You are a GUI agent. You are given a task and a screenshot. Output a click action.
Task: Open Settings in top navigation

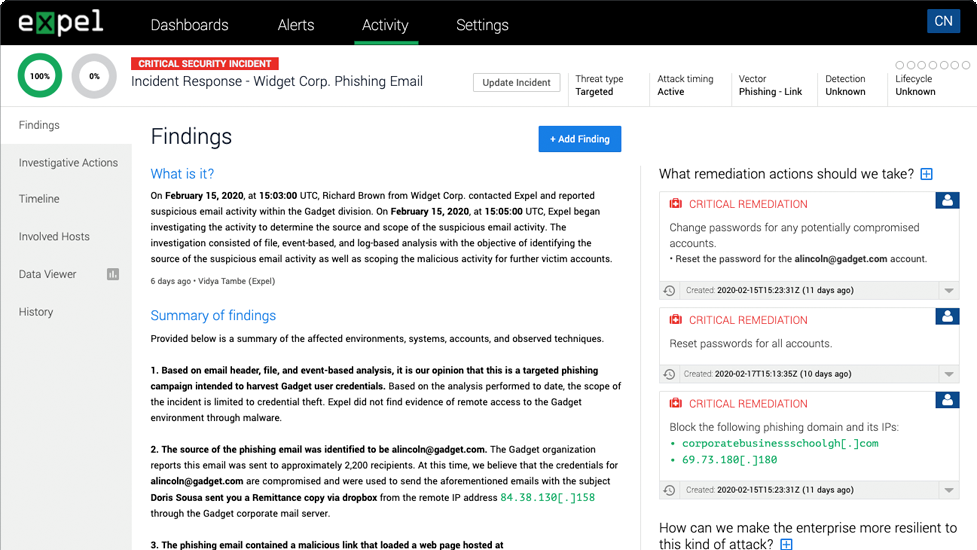pyautogui.click(x=482, y=25)
